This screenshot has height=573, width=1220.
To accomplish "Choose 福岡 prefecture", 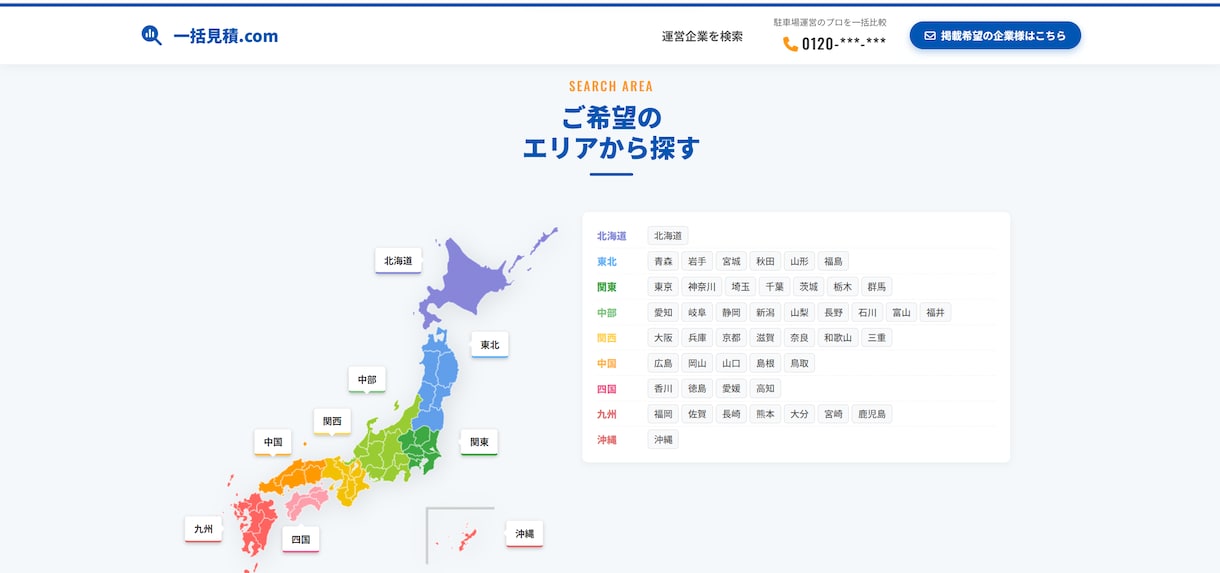I will click(663, 413).
